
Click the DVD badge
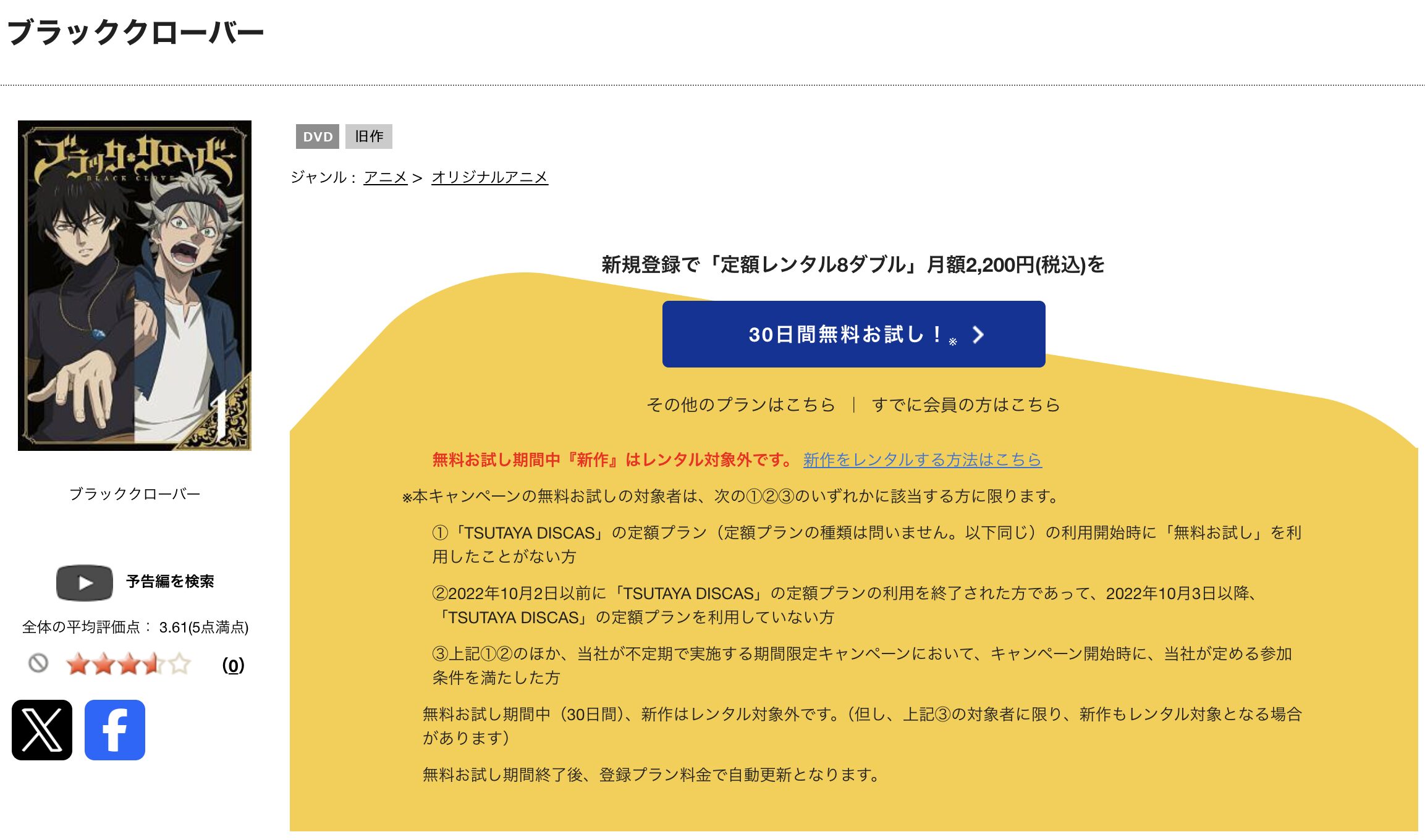pos(318,136)
